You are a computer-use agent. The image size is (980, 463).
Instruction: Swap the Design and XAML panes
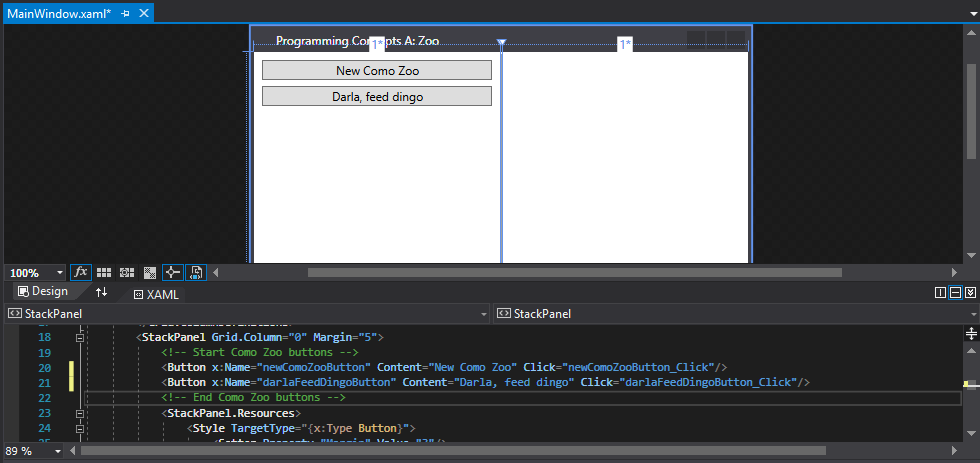pos(101,292)
